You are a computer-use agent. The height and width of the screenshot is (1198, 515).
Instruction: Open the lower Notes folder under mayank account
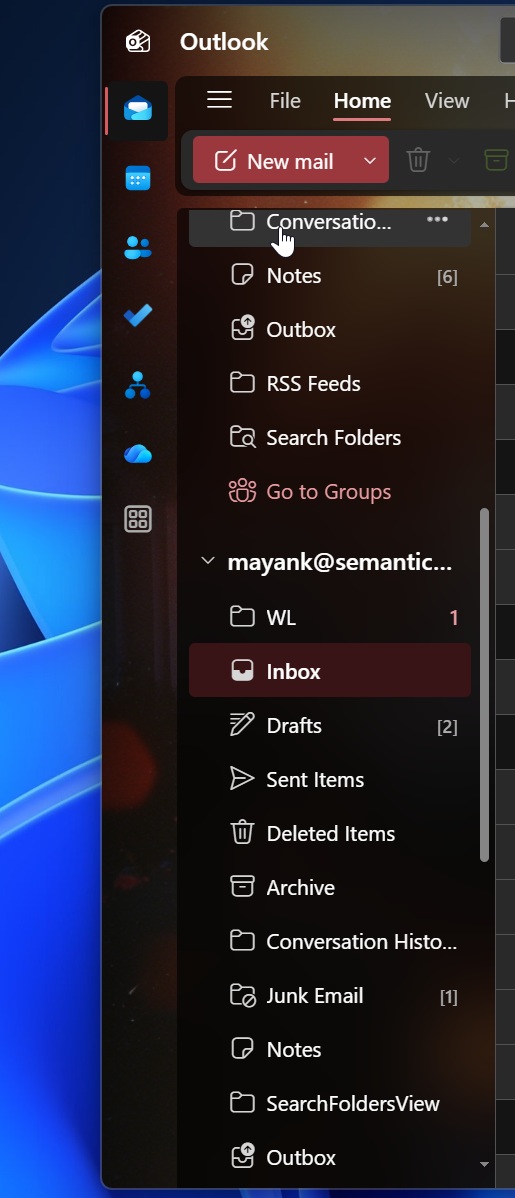click(330, 1050)
